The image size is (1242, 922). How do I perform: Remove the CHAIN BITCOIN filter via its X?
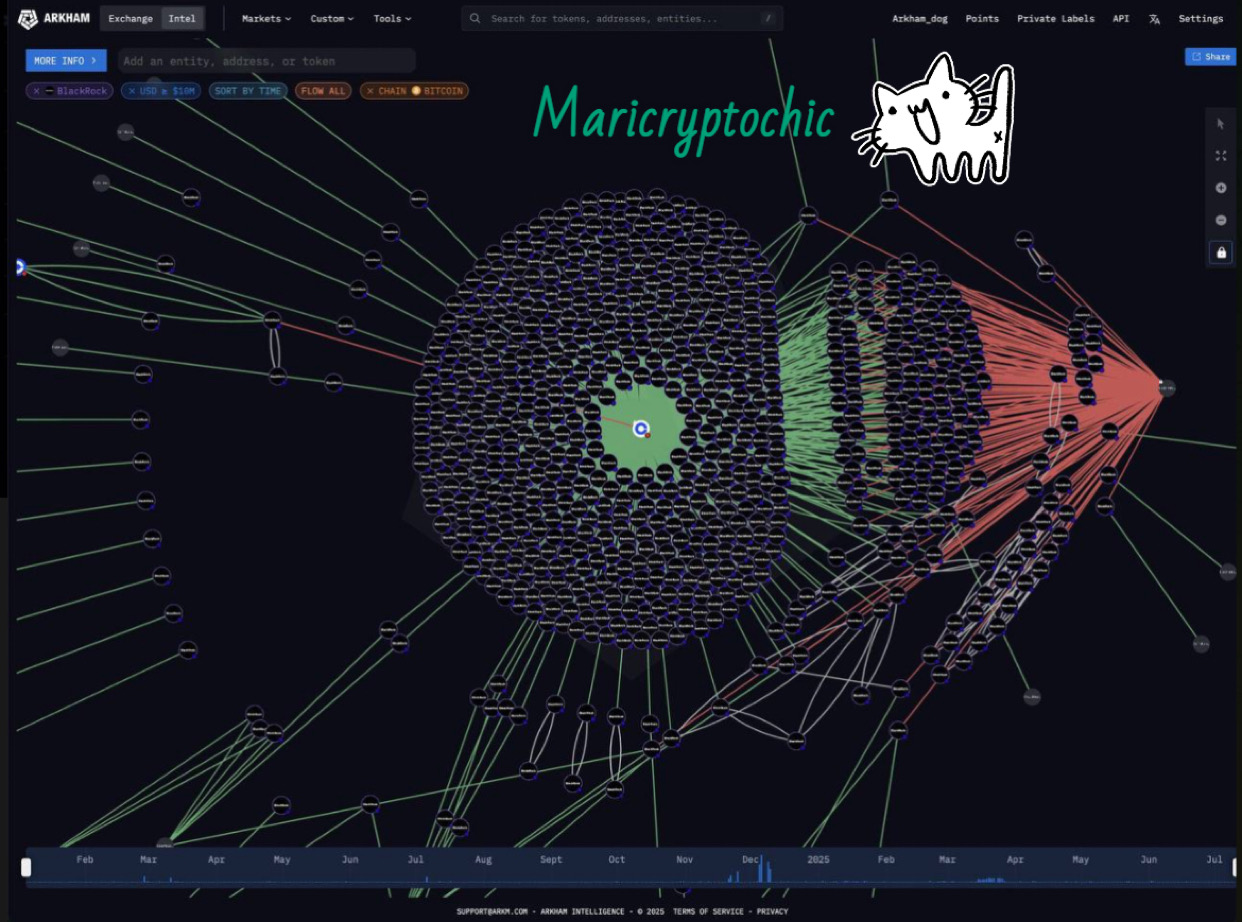pyautogui.click(x=370, y=91)
